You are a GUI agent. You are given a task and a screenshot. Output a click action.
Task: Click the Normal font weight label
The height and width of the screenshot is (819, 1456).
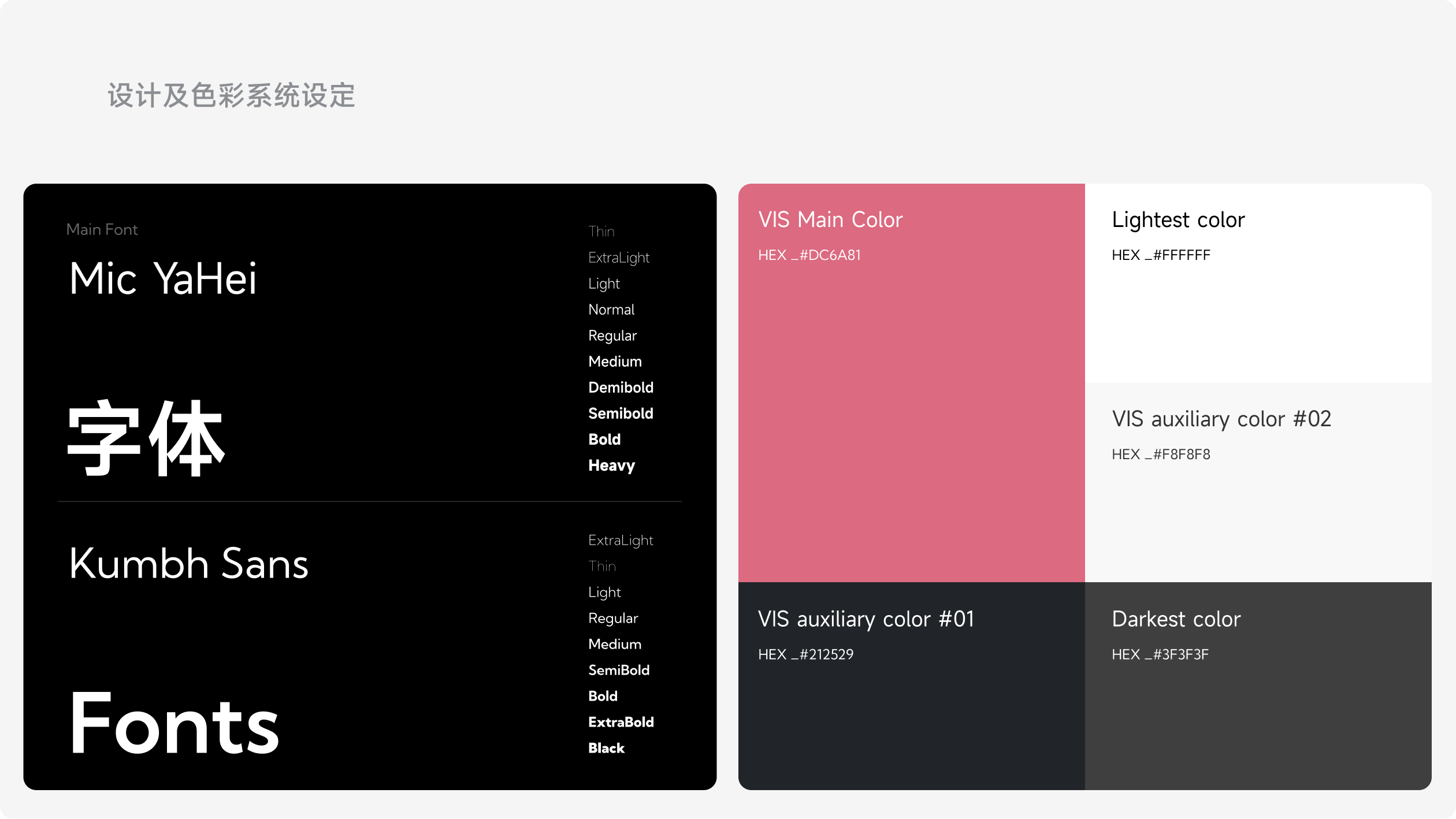611,310
